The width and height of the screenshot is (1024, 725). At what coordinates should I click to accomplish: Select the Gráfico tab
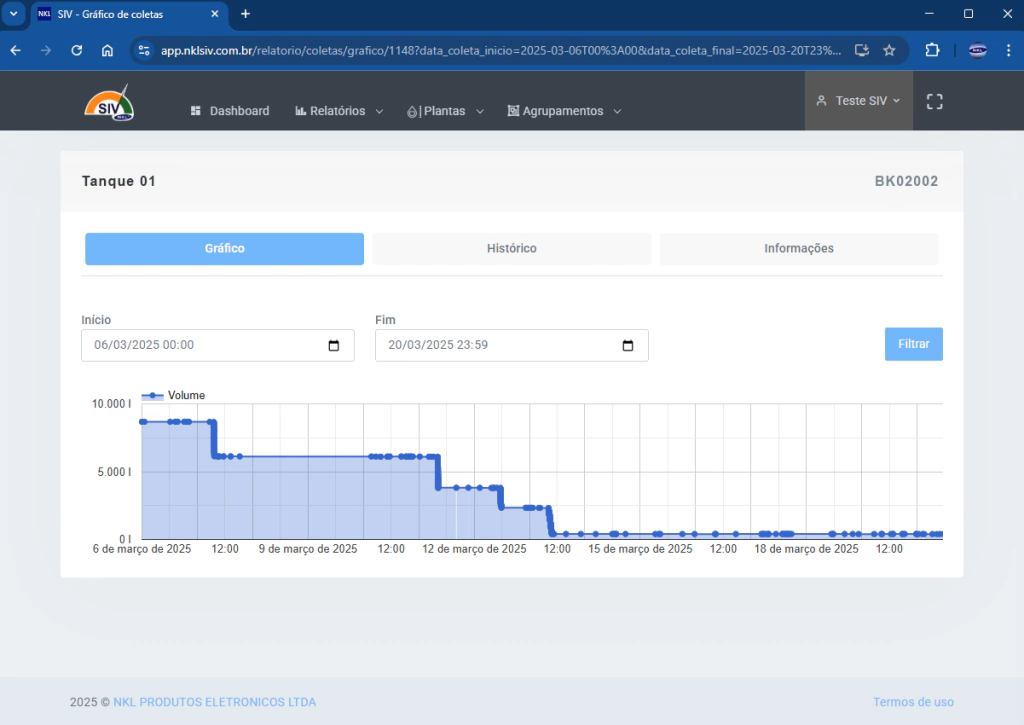click(x=224, y=249)
